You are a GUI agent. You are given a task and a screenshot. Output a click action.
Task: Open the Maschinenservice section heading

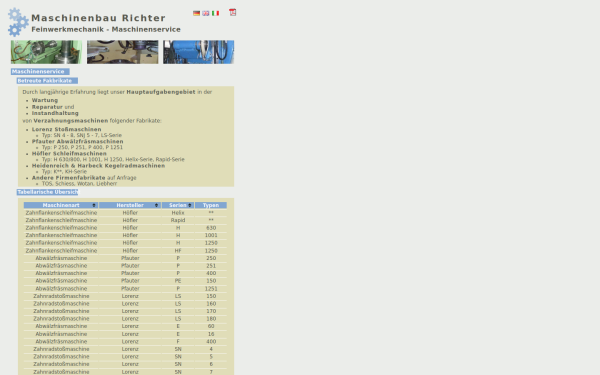[40, 72]
